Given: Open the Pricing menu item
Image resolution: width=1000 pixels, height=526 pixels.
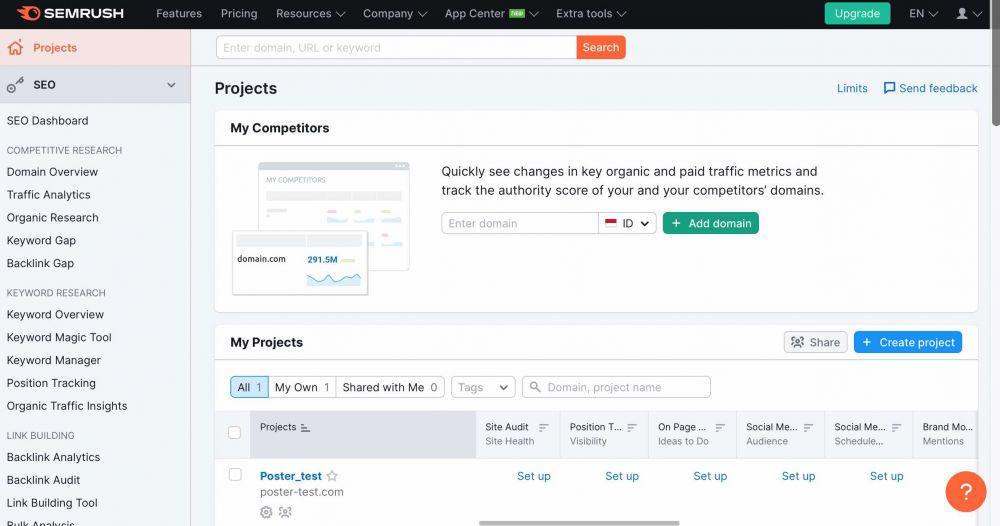Looking at the screenshot, I should pos(239,13).
